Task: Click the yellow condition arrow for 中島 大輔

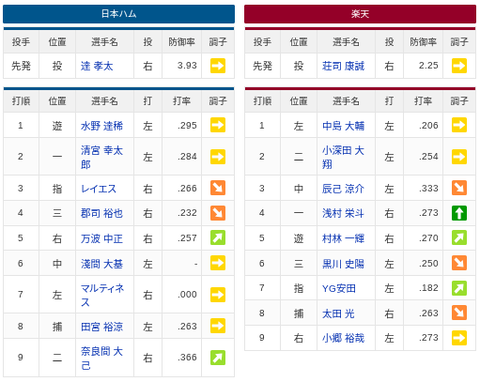Action: [459, 125]
